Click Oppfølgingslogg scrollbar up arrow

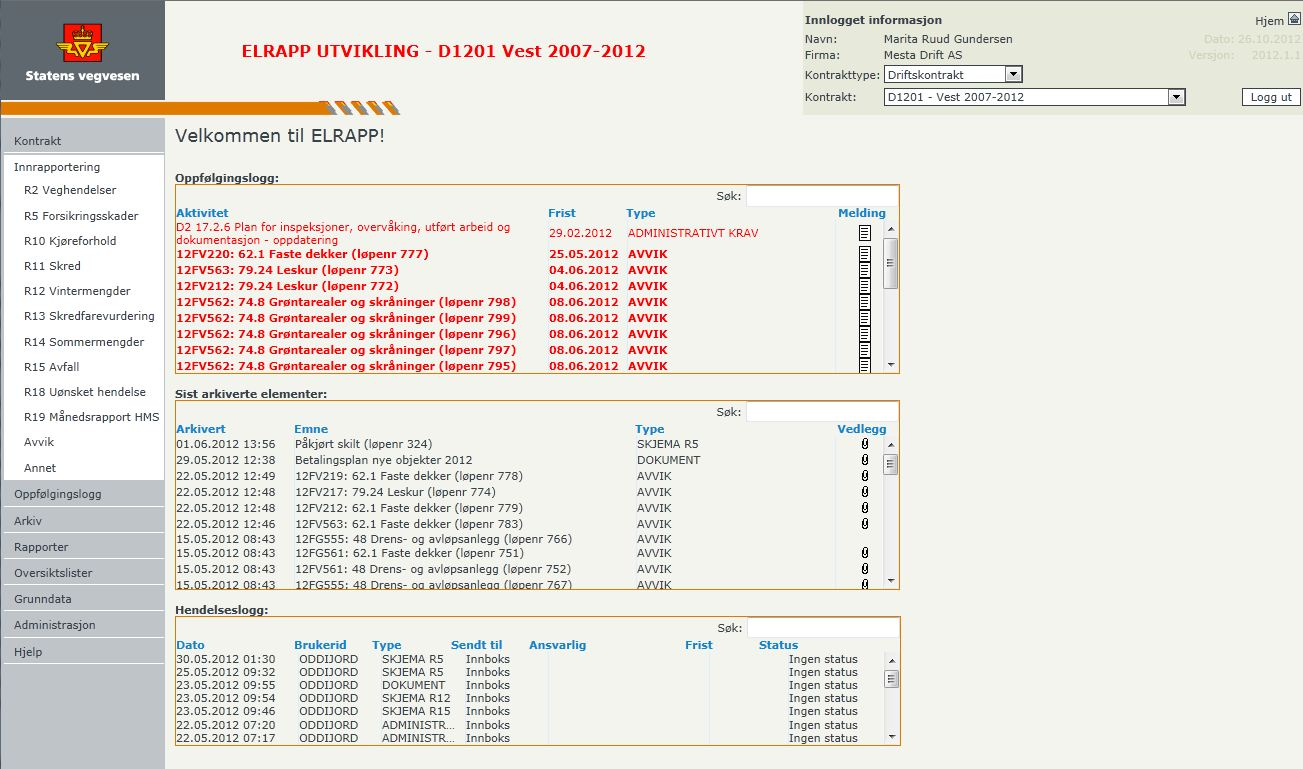click(891, 230)
